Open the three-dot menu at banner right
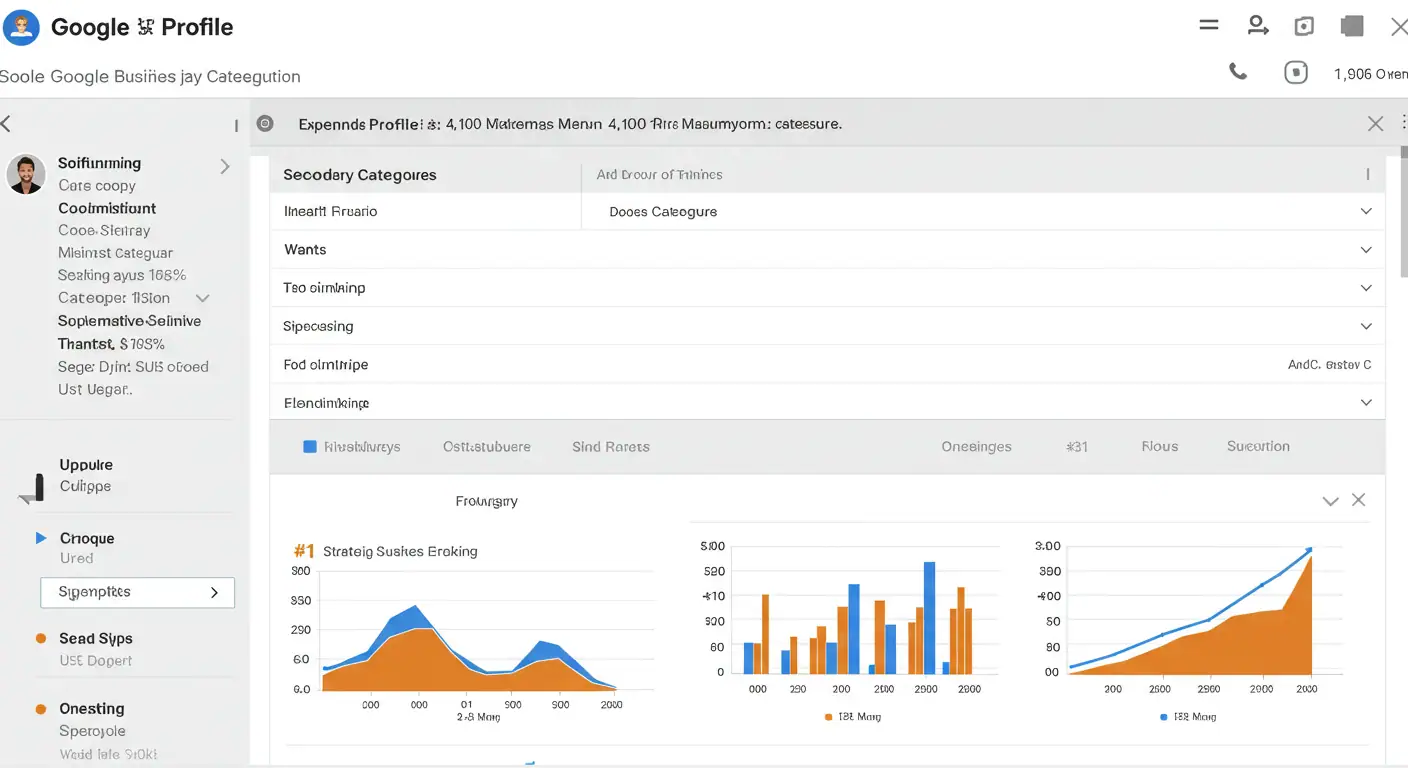The width and height of the screenshot is (1408, 768). point(1403,121)
